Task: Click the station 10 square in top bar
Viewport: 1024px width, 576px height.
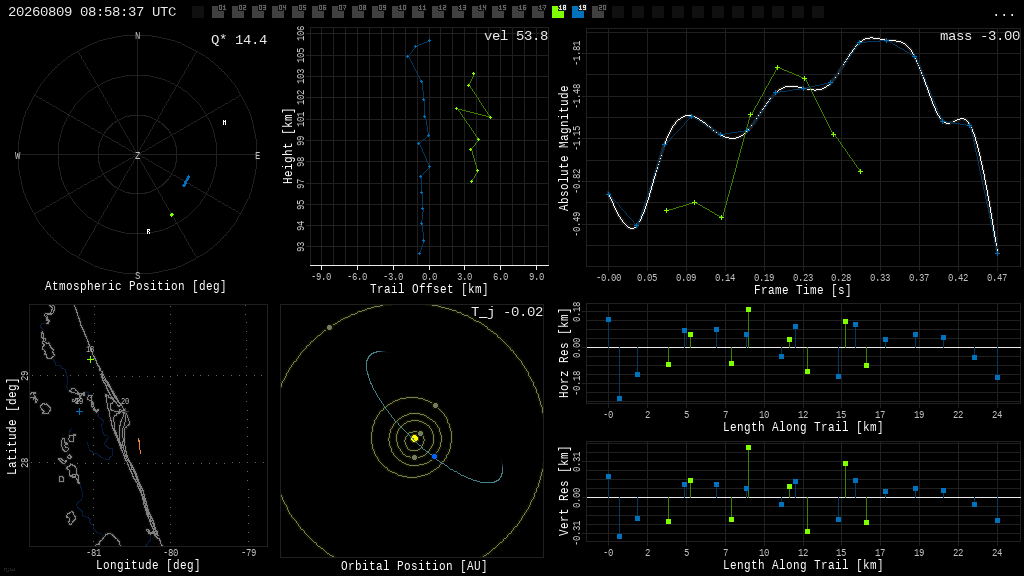Action: 398,12
